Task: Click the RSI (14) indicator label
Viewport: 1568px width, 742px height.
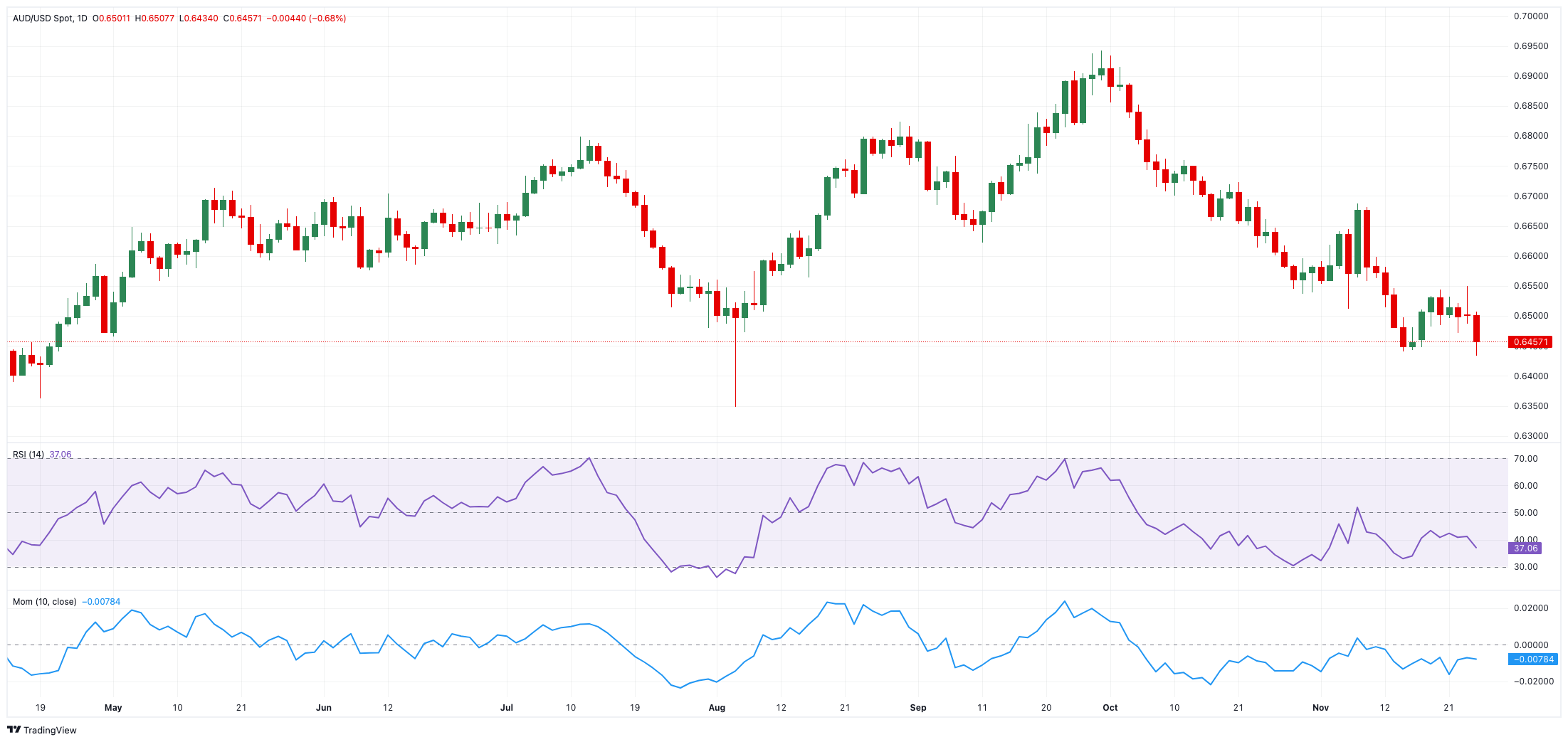Action: point(28,455)
